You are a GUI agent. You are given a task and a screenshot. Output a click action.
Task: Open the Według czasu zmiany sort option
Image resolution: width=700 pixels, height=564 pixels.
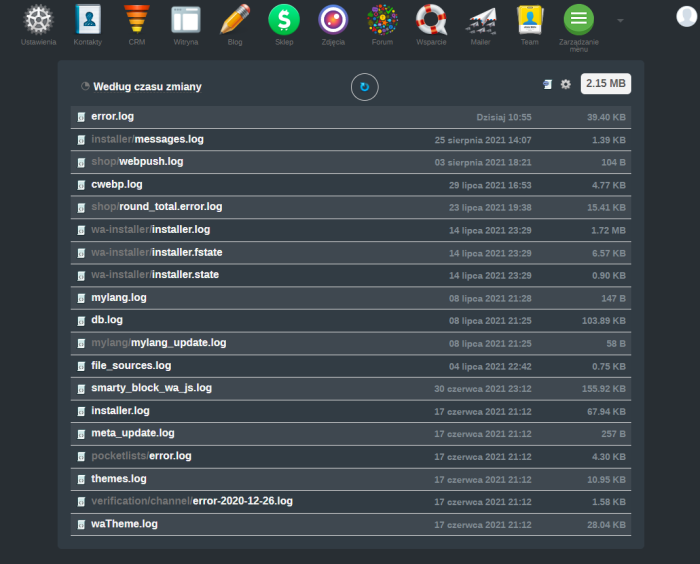click(x=146, y=87)
